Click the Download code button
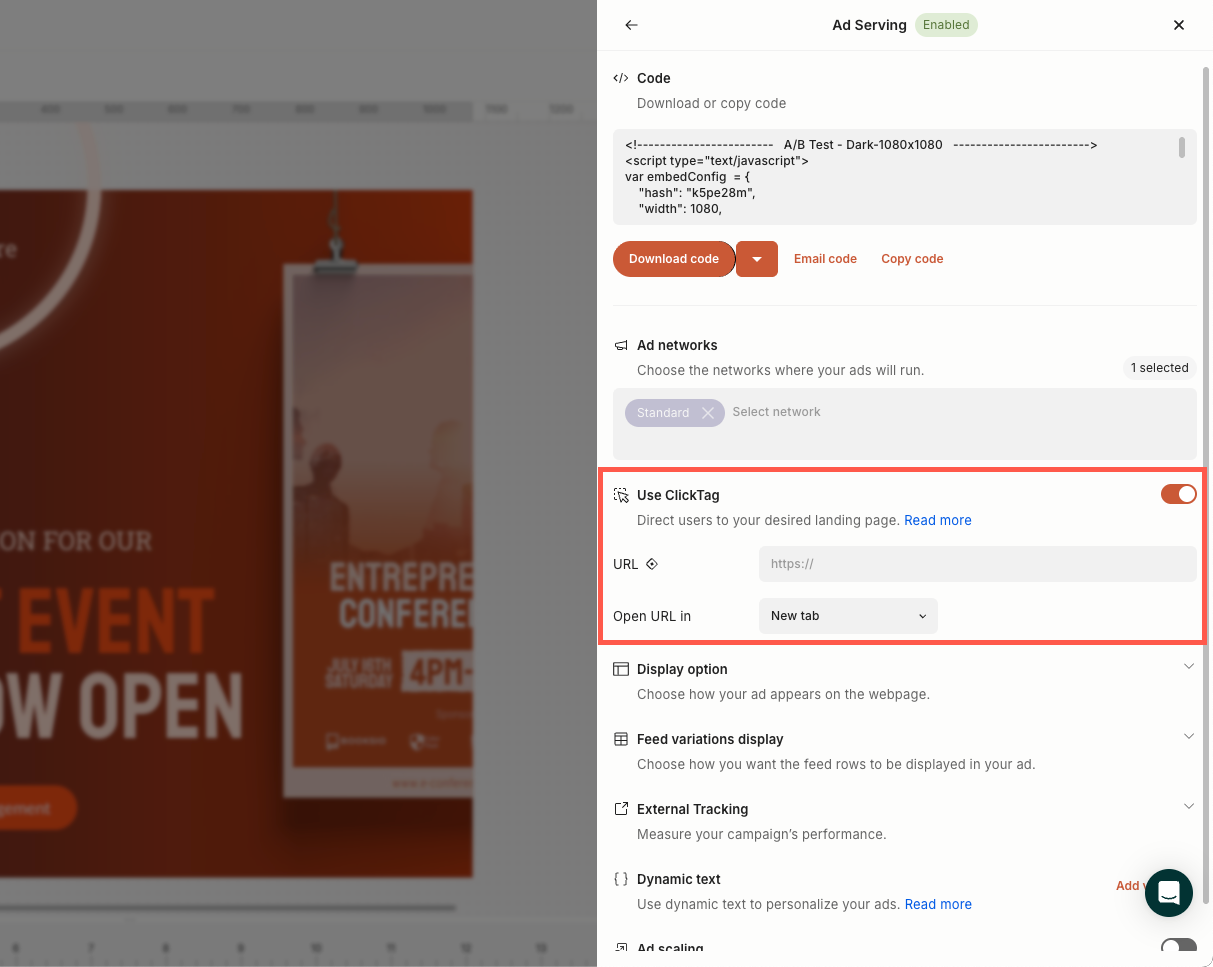 [673, 259]
